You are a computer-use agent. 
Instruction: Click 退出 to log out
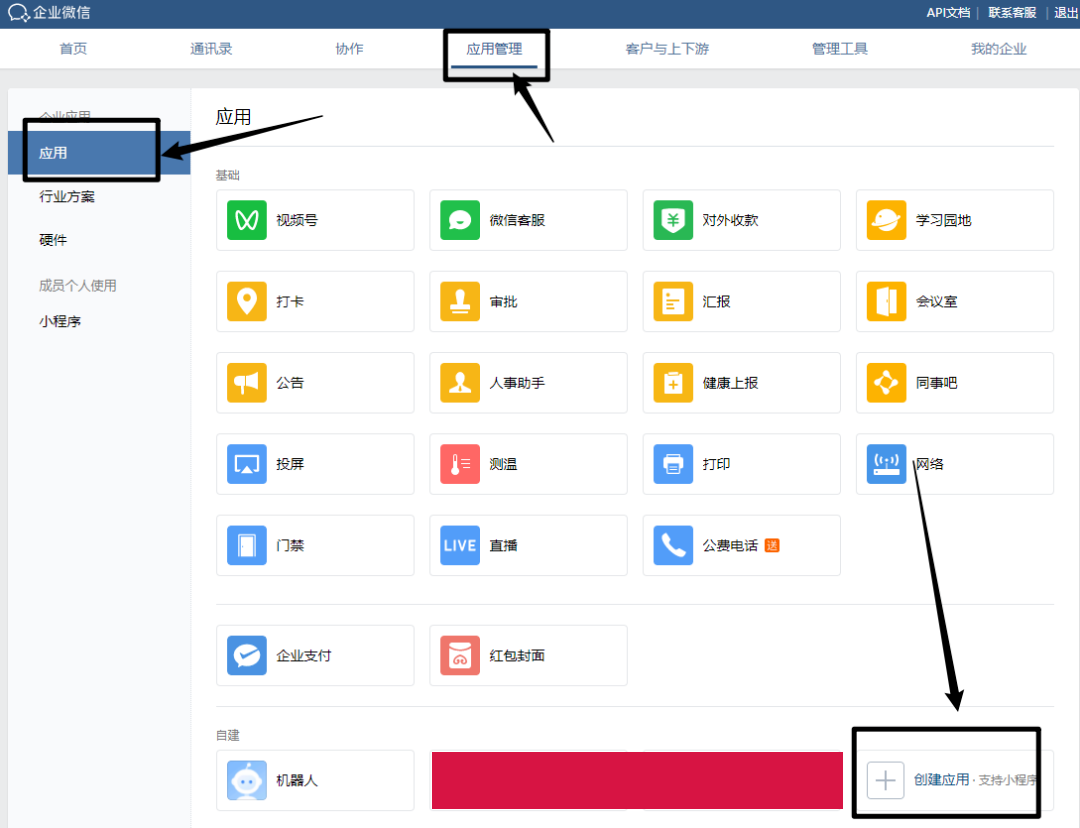[x=1066, y=12]
